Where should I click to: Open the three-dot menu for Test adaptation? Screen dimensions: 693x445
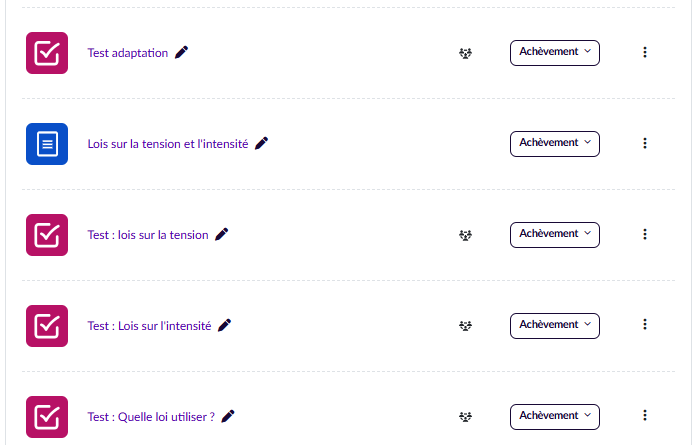pos(645,52)
